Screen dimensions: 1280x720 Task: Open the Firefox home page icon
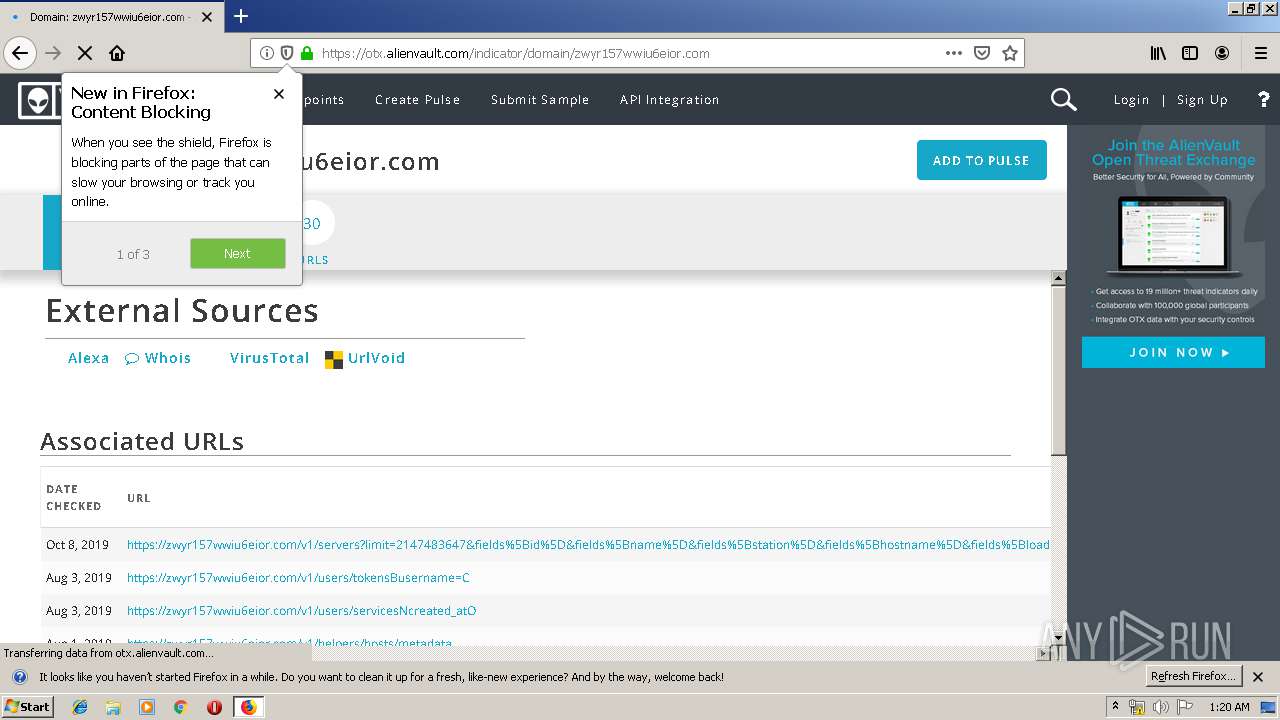(x=117, y=53)
